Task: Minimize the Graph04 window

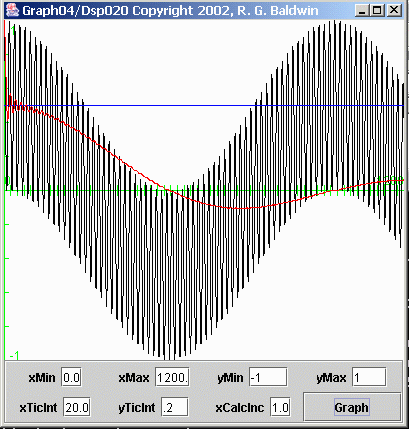Action: click(362, 10)
